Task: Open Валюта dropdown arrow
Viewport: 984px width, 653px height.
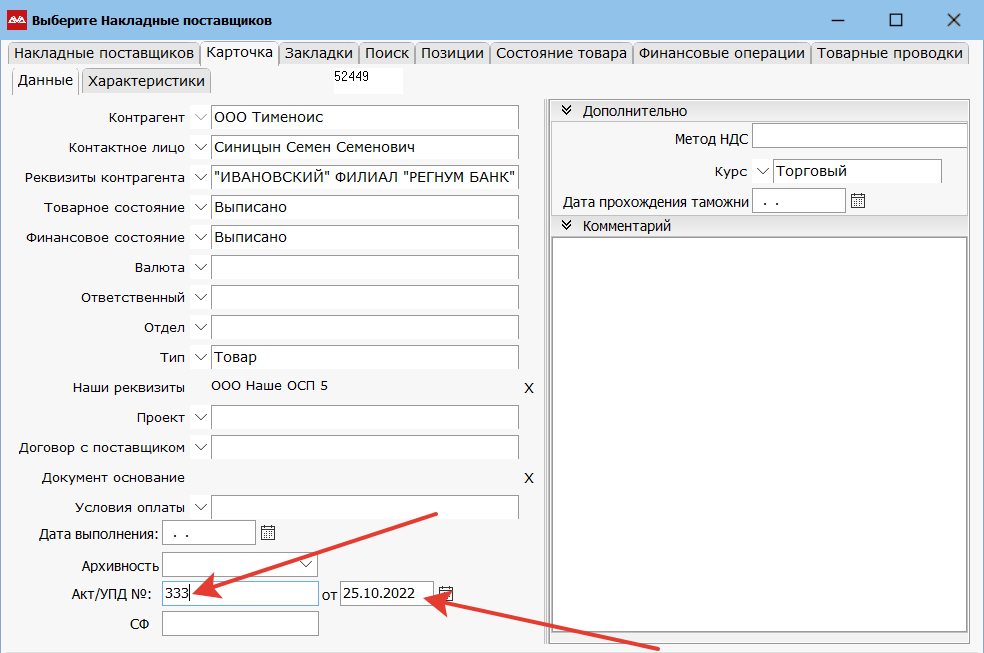Action: click(200, 267)
